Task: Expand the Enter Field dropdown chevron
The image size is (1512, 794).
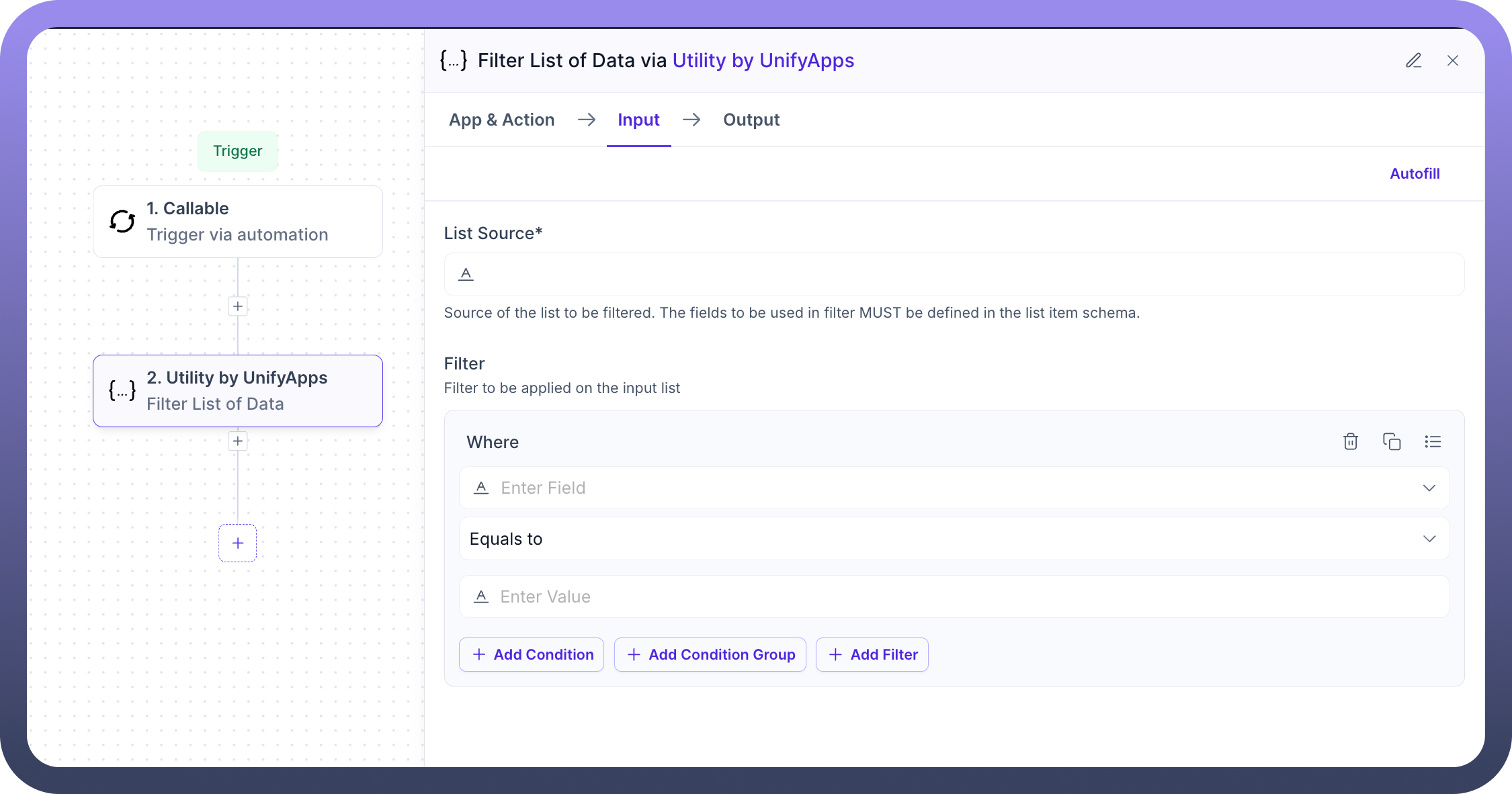Action: point(1429,488)
